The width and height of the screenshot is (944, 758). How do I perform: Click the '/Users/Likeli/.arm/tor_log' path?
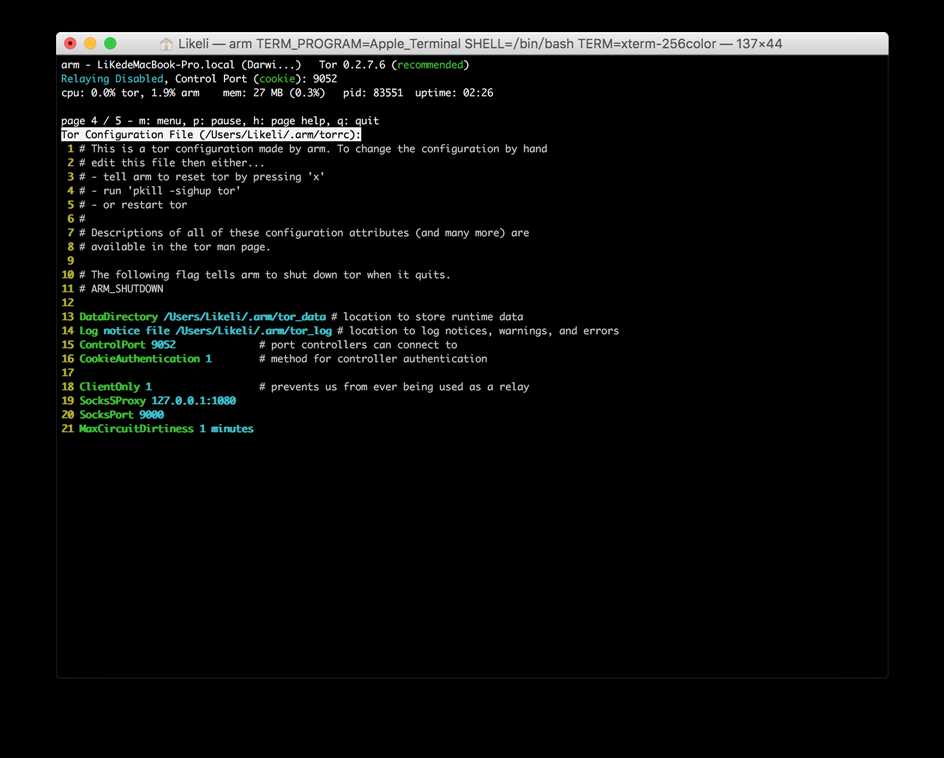(x=253, y=331)
